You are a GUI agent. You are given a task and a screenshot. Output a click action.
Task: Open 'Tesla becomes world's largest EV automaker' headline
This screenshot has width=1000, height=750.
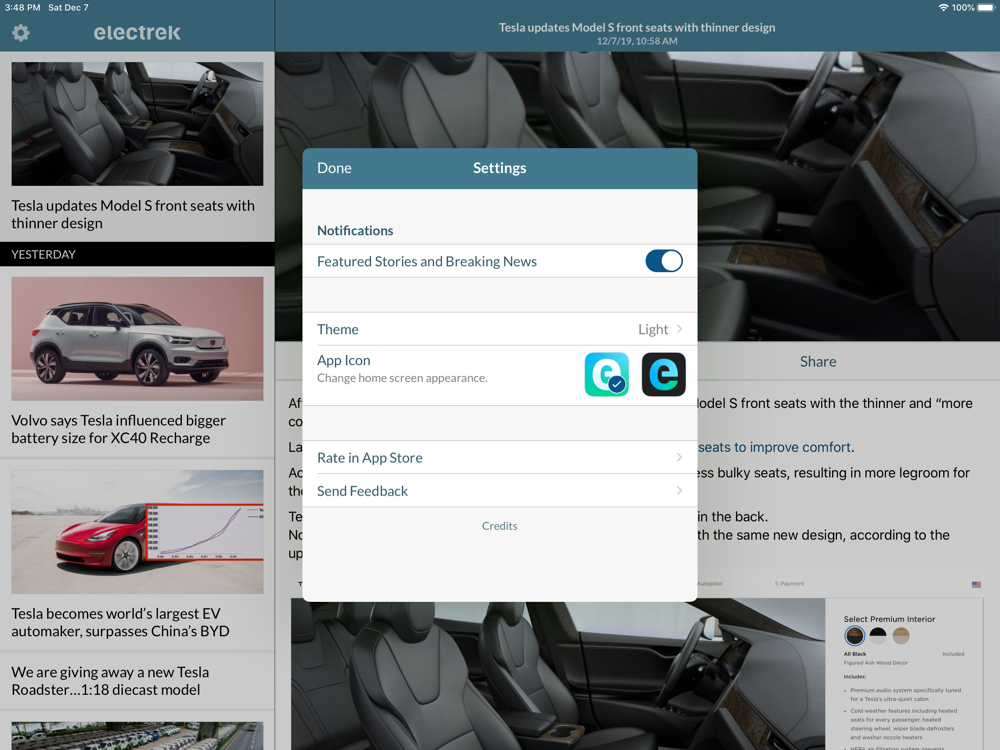pos(120,622)
